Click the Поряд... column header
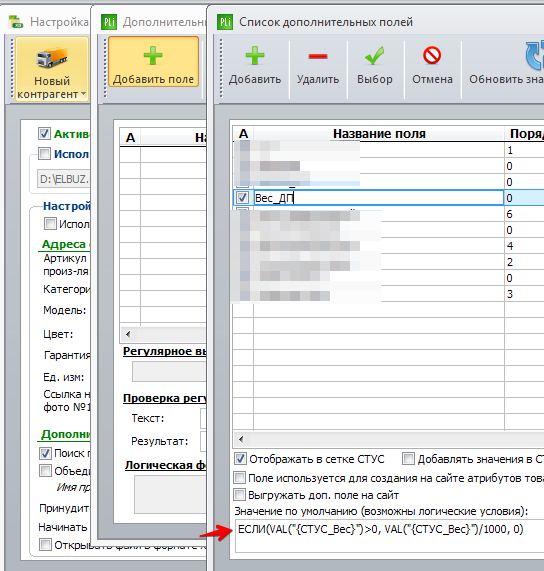 pos(524,134)
